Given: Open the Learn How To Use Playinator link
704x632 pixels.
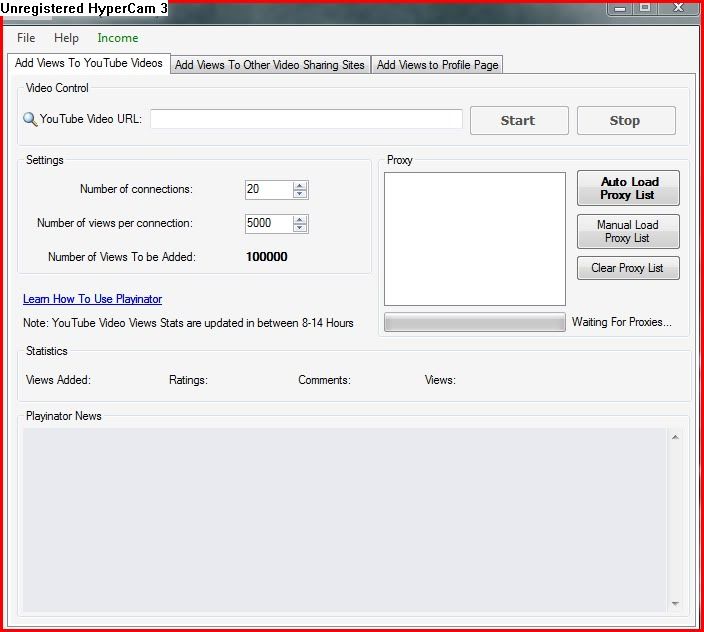Looking at the screenshot, I should (x=92, y=299).
